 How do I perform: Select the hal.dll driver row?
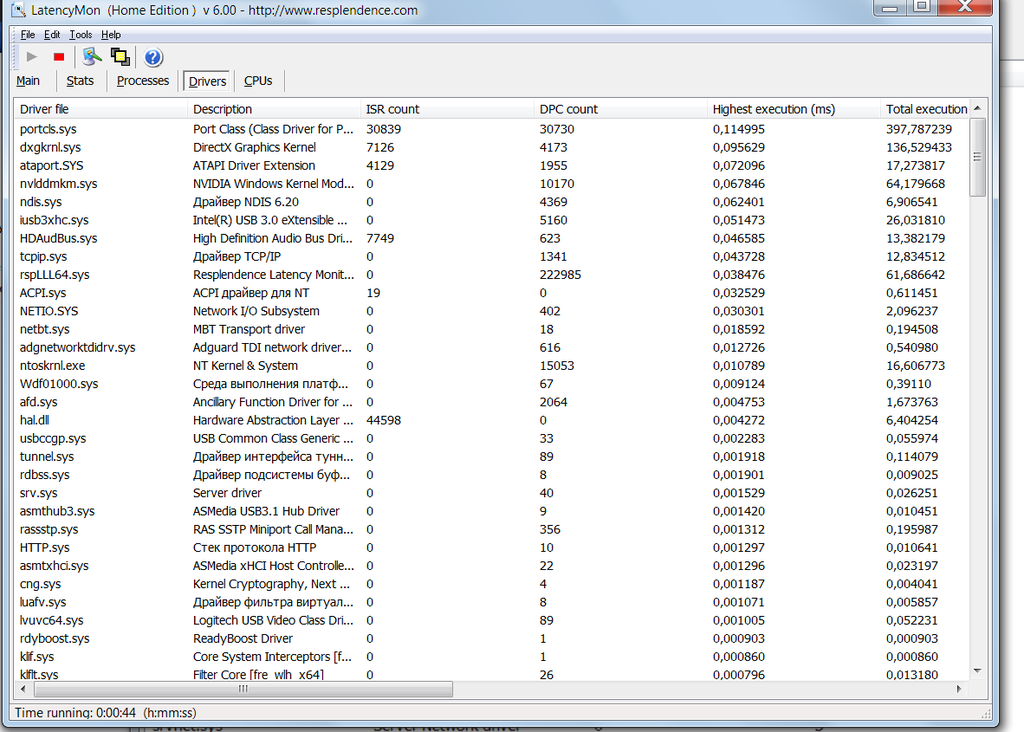click(x=492, y=421)
